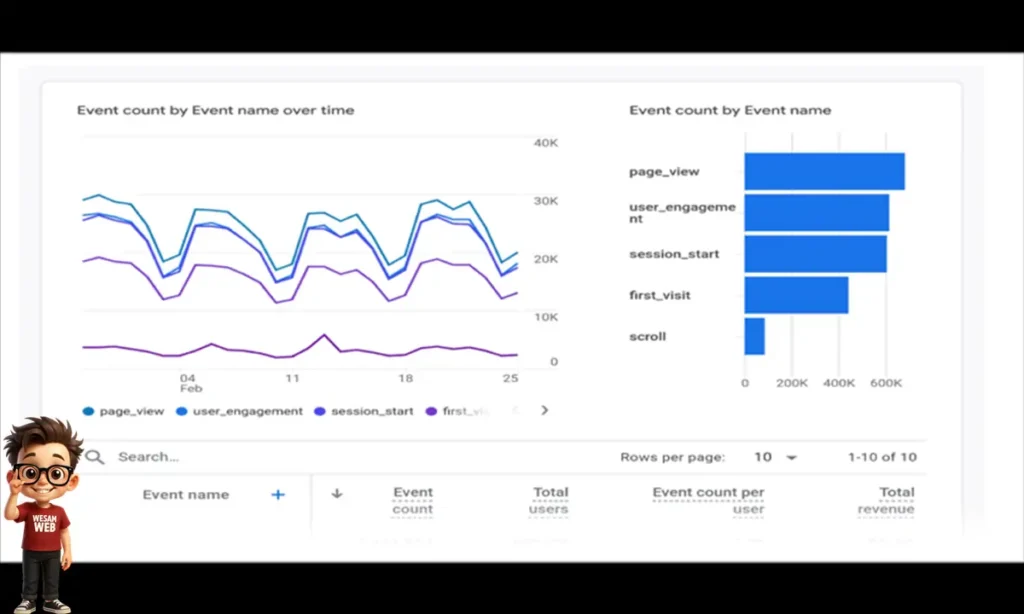Select the session_start bar in bar chart

click(815, 254)
